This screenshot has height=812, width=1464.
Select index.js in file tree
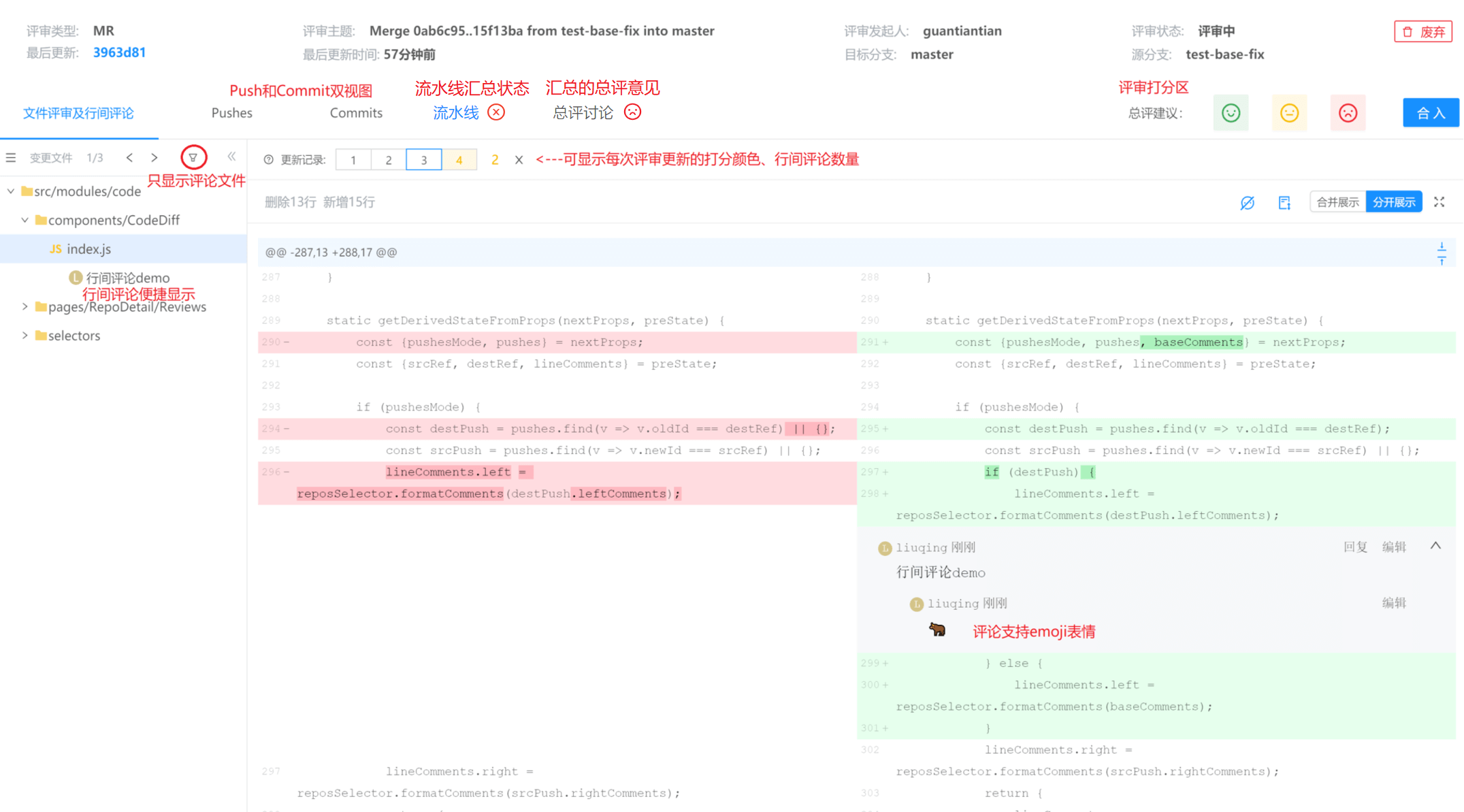88,249
